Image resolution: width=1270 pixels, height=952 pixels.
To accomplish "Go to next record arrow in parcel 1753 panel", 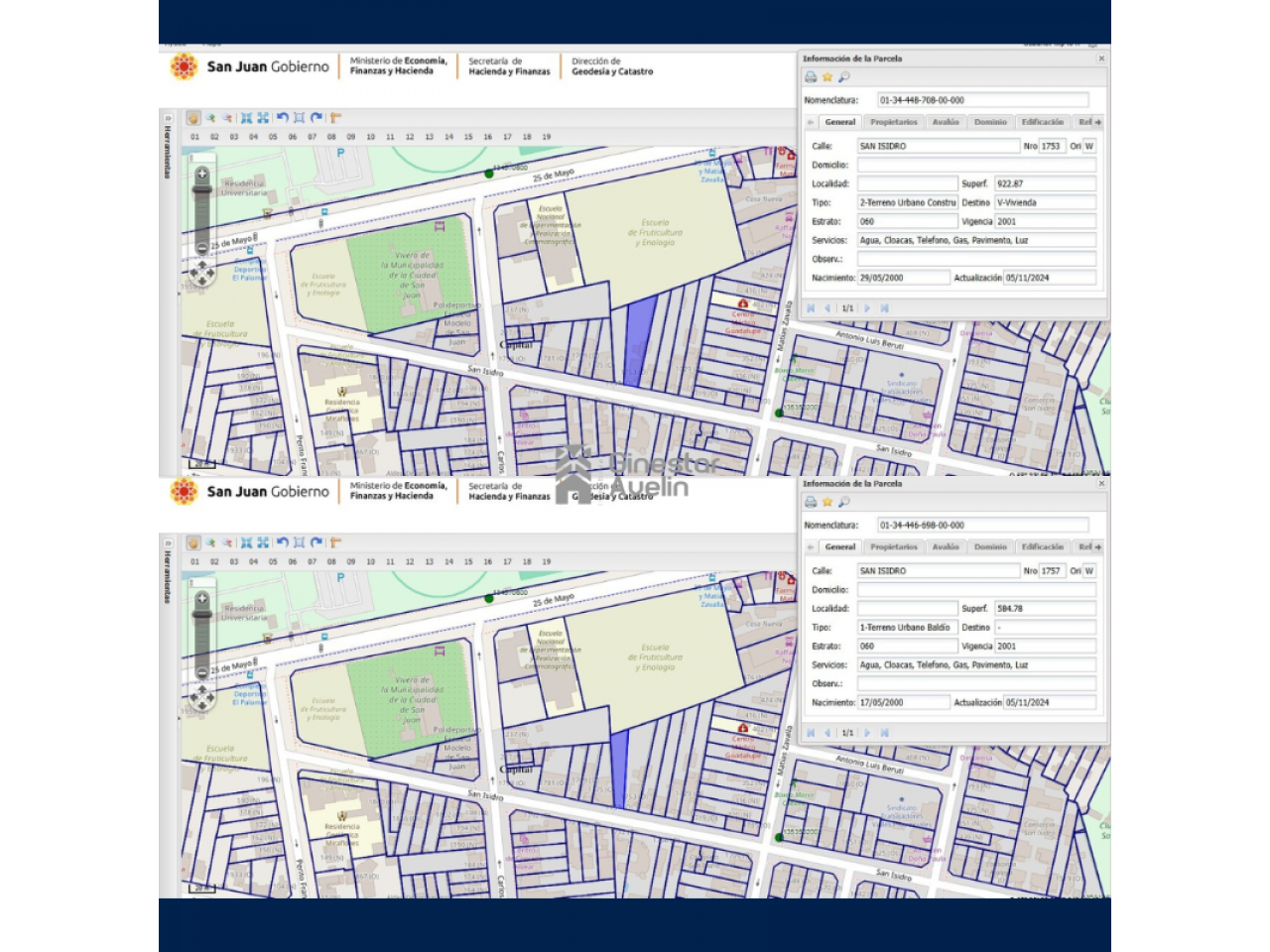I will [x=867, y=308].
